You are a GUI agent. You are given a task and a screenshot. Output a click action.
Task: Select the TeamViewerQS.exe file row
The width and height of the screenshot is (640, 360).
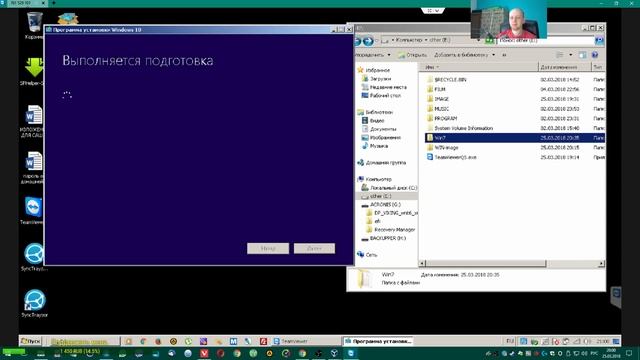pos(515,157)
